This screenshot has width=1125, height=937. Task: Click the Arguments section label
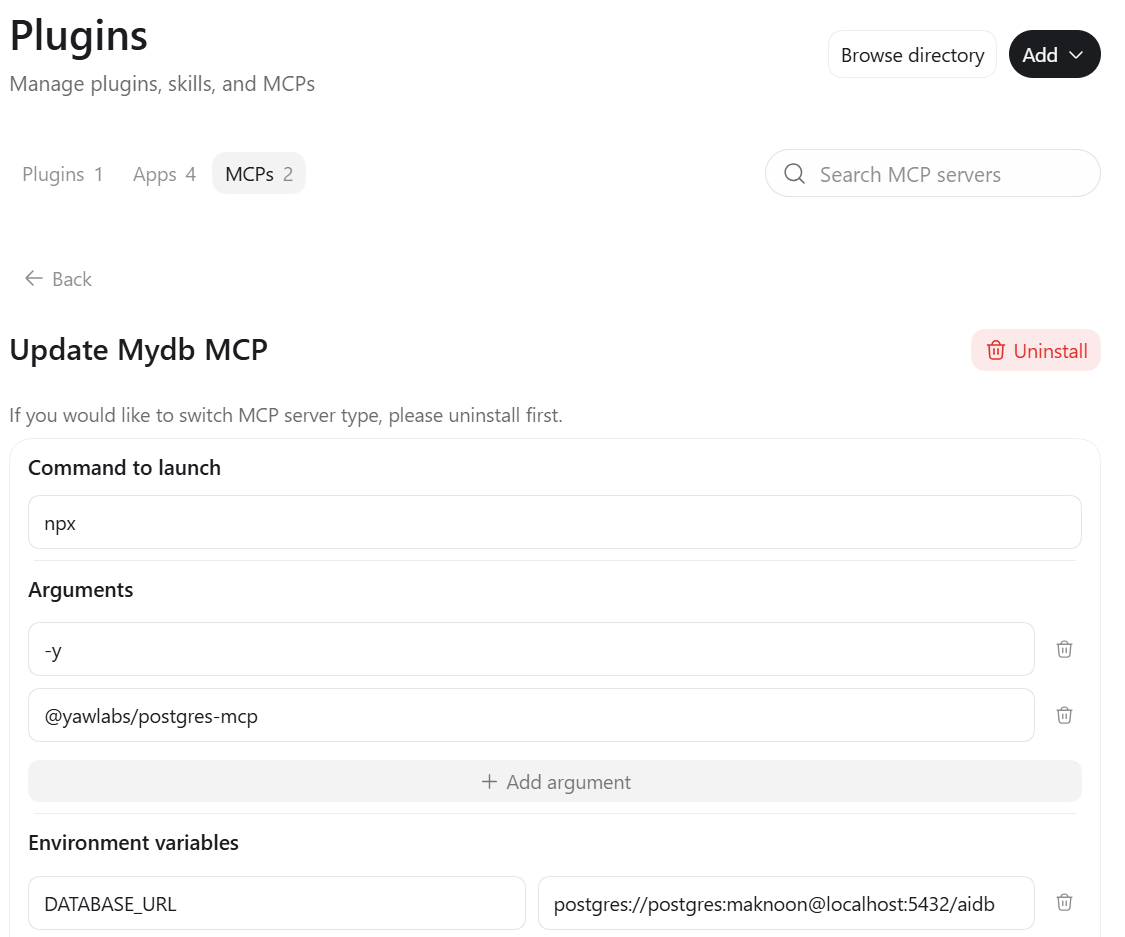coord(80,590)
